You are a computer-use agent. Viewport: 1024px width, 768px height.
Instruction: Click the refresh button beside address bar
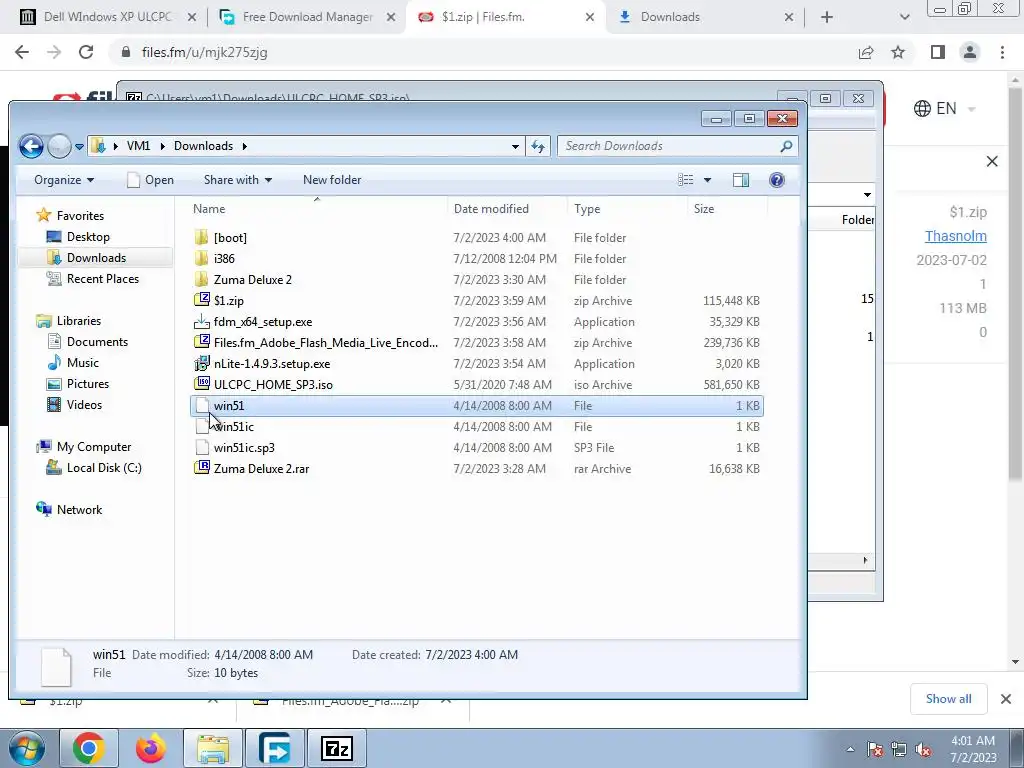pyautogui.click(x=538, y=146)
